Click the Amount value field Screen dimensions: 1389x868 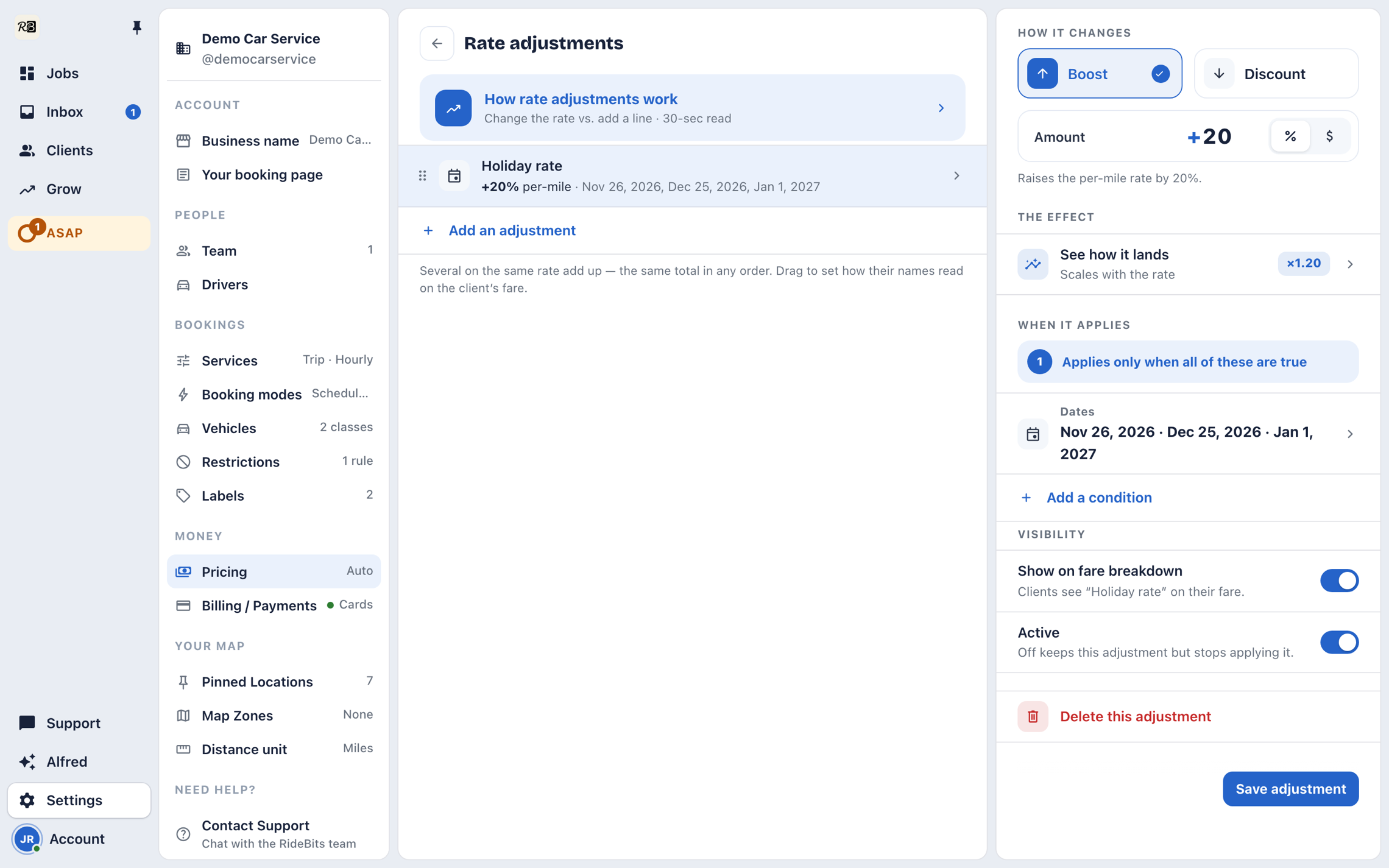[1209, 136]
